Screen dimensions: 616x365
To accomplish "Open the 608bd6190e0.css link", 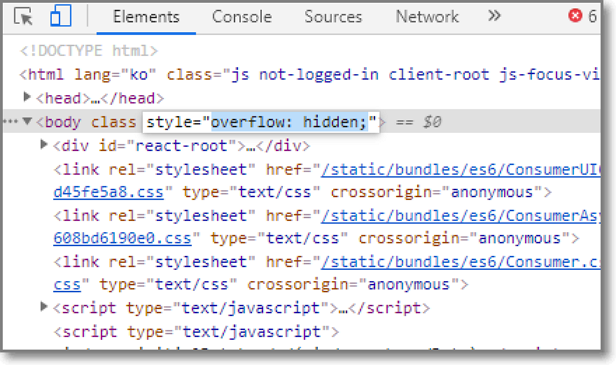I will tap(123, 238).
